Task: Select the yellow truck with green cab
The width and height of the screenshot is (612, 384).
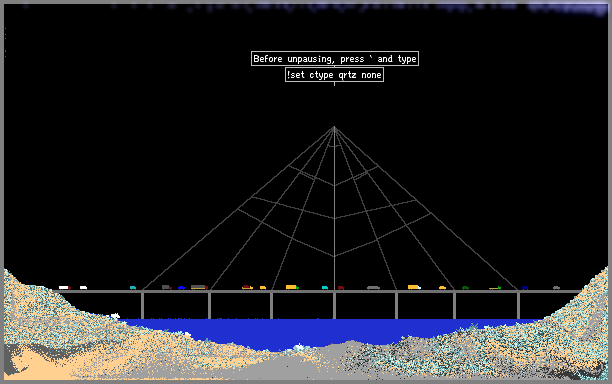Action: (x=292, y=287)
